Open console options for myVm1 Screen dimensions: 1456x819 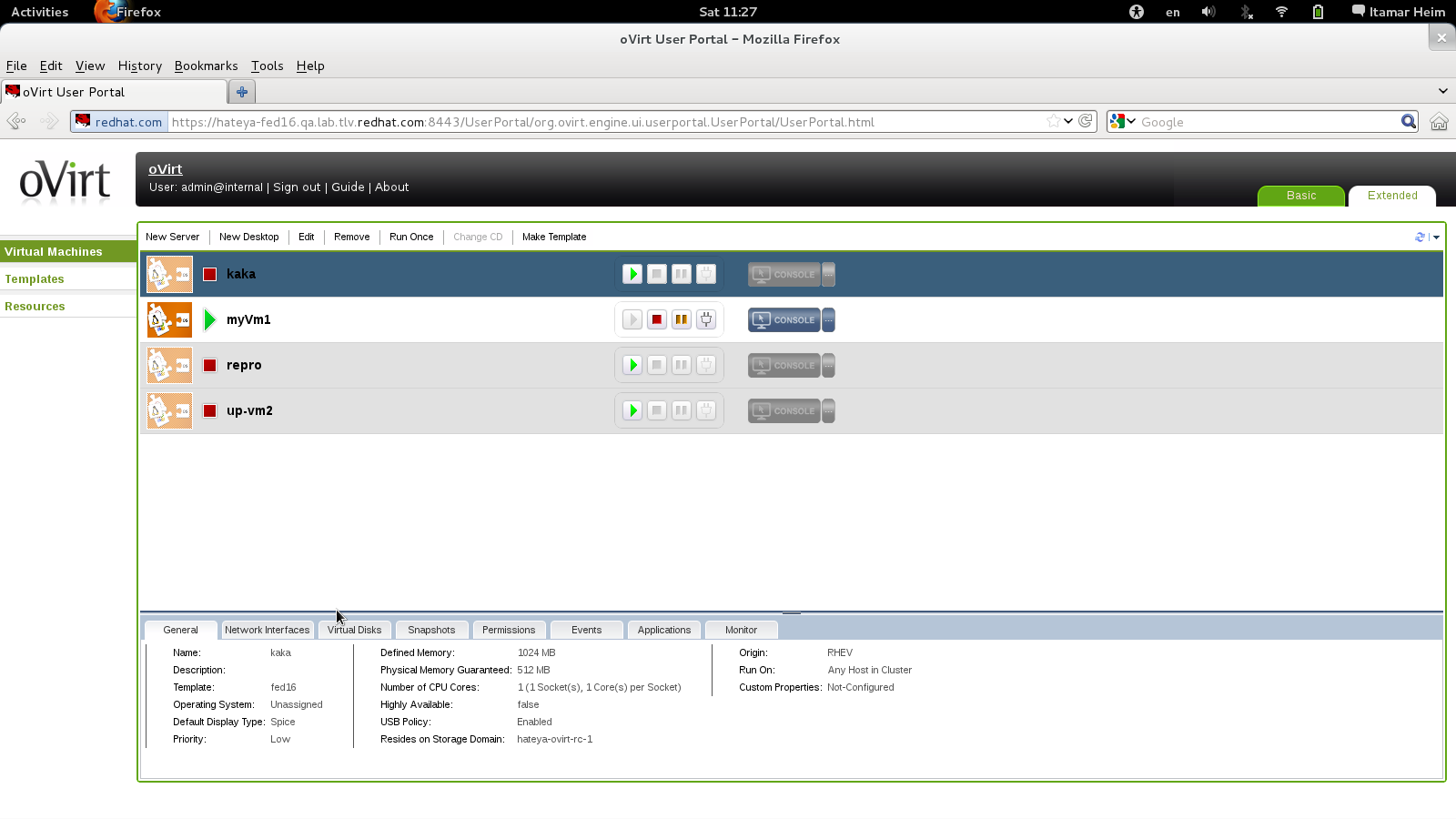[x=829, y=319]
